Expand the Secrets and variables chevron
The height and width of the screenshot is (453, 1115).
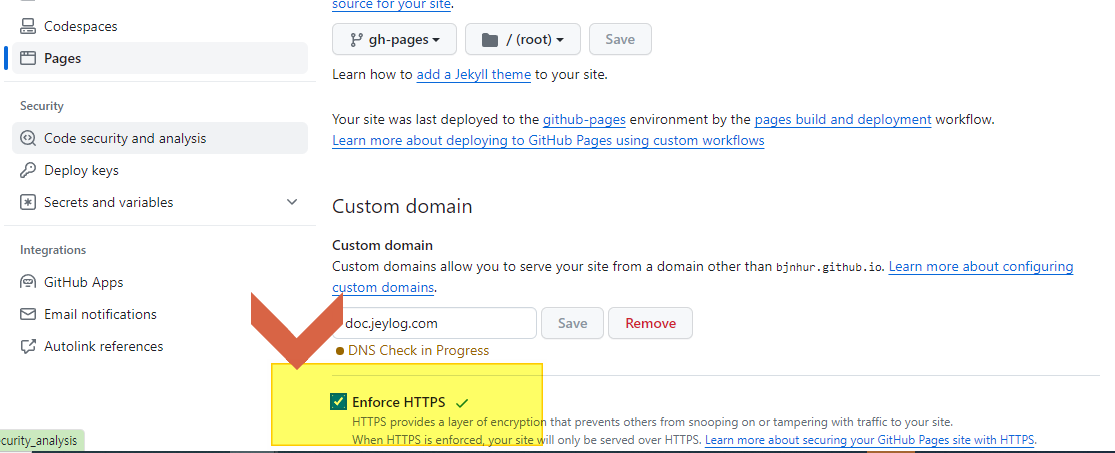coord(292,202)
